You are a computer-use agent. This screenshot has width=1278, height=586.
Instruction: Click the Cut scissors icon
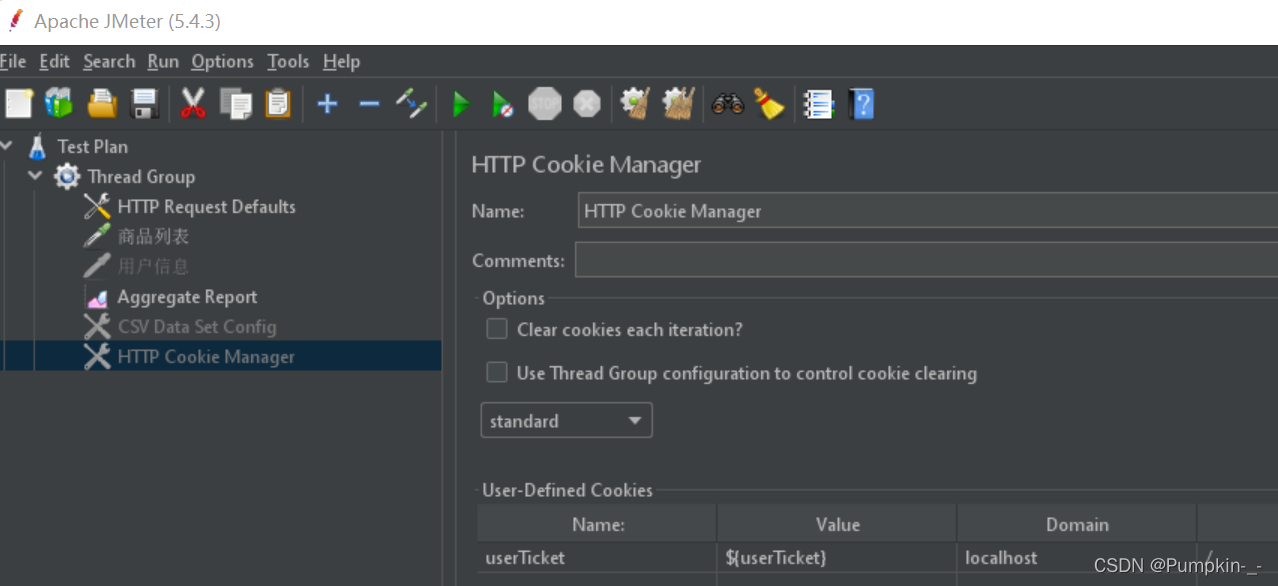[x=193, y=103]
